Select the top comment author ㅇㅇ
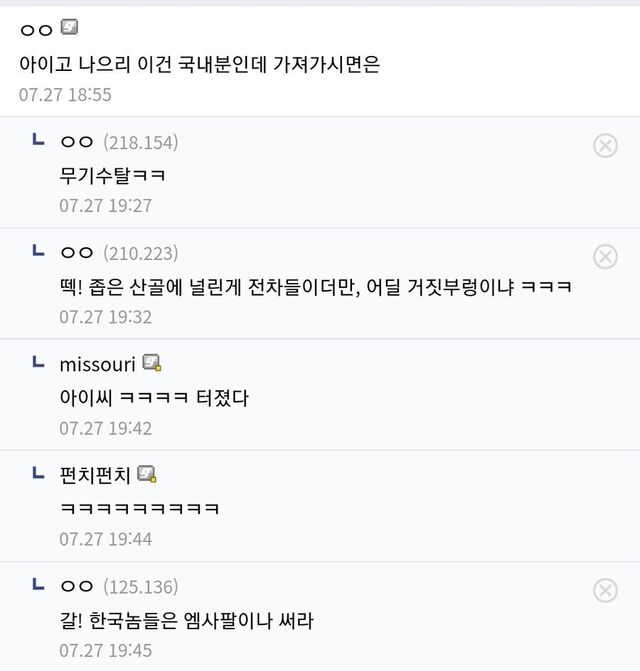This screenshot has height=671, width=640. coord(36,29)
